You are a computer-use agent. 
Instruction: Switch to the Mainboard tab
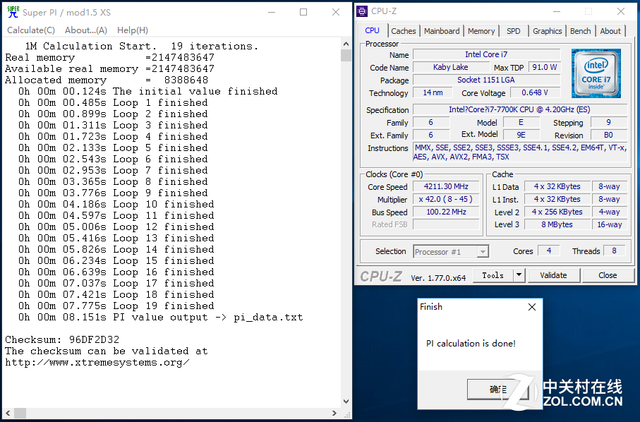click(441, 31)
